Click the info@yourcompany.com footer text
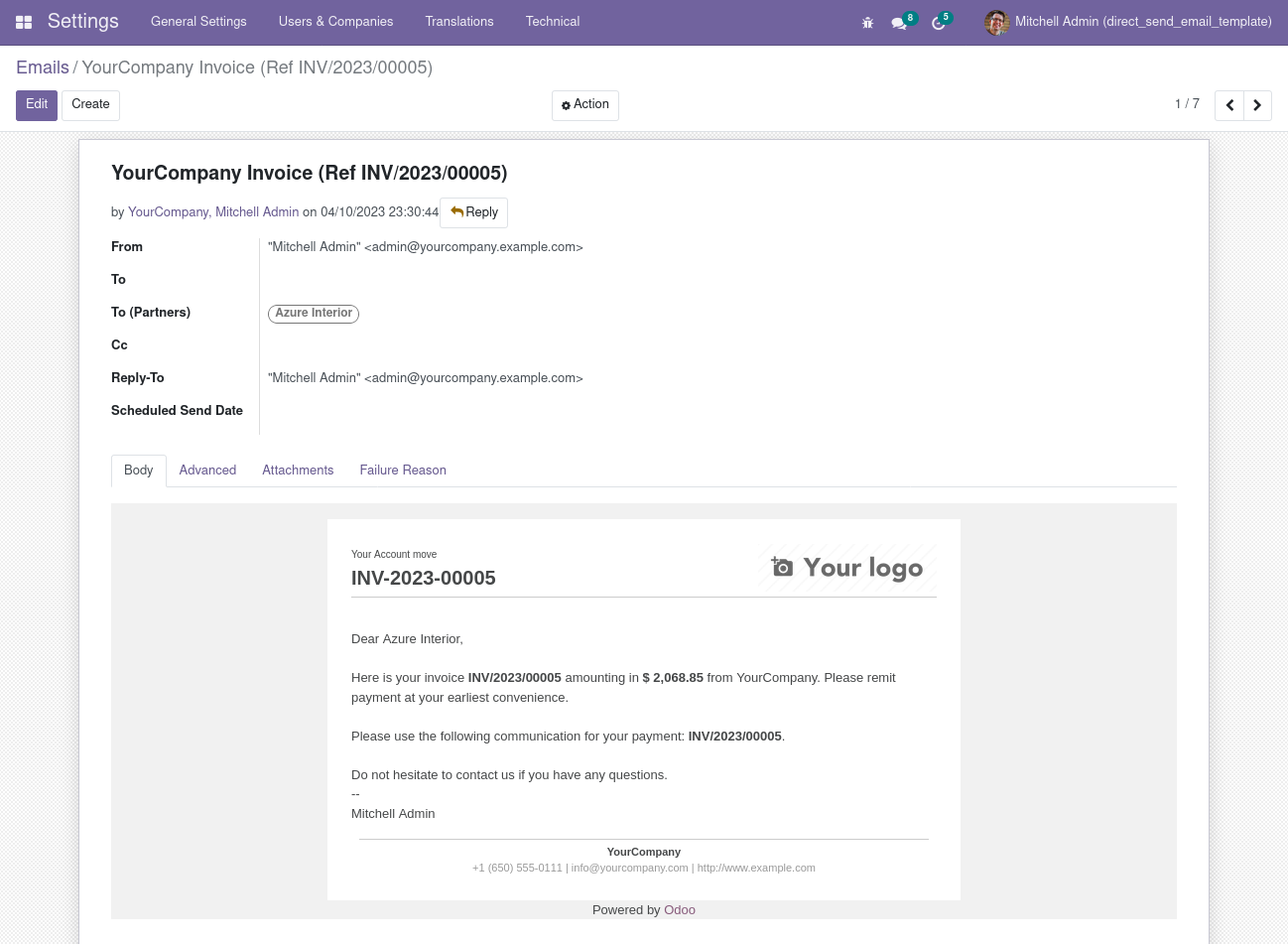This screenshot has height=944, width=1288. pos(629,868)
